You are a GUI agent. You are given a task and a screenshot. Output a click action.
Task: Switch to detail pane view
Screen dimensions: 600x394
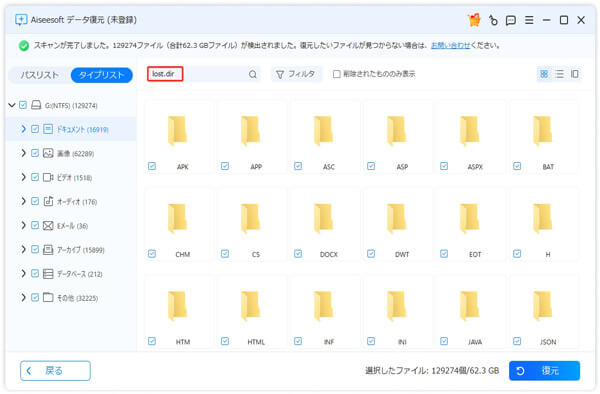(574, 74)
